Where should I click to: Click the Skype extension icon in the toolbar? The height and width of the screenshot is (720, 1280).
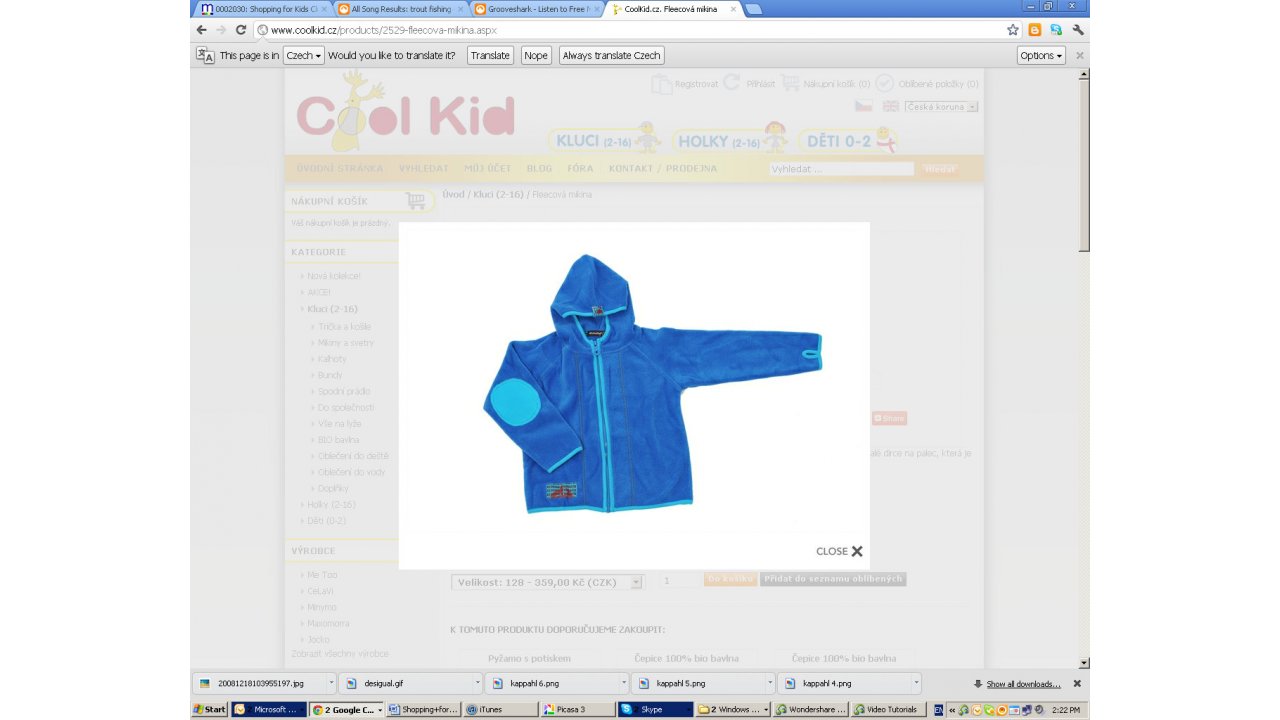(x=1056, y=30)
